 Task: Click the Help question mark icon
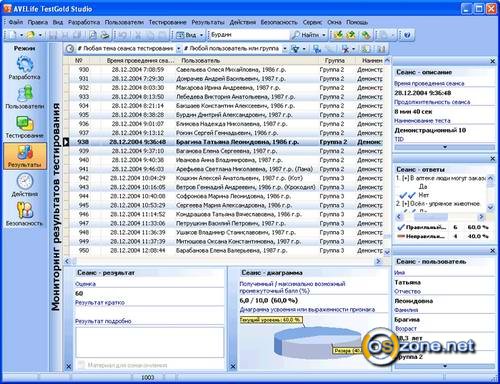click(407, 35)
